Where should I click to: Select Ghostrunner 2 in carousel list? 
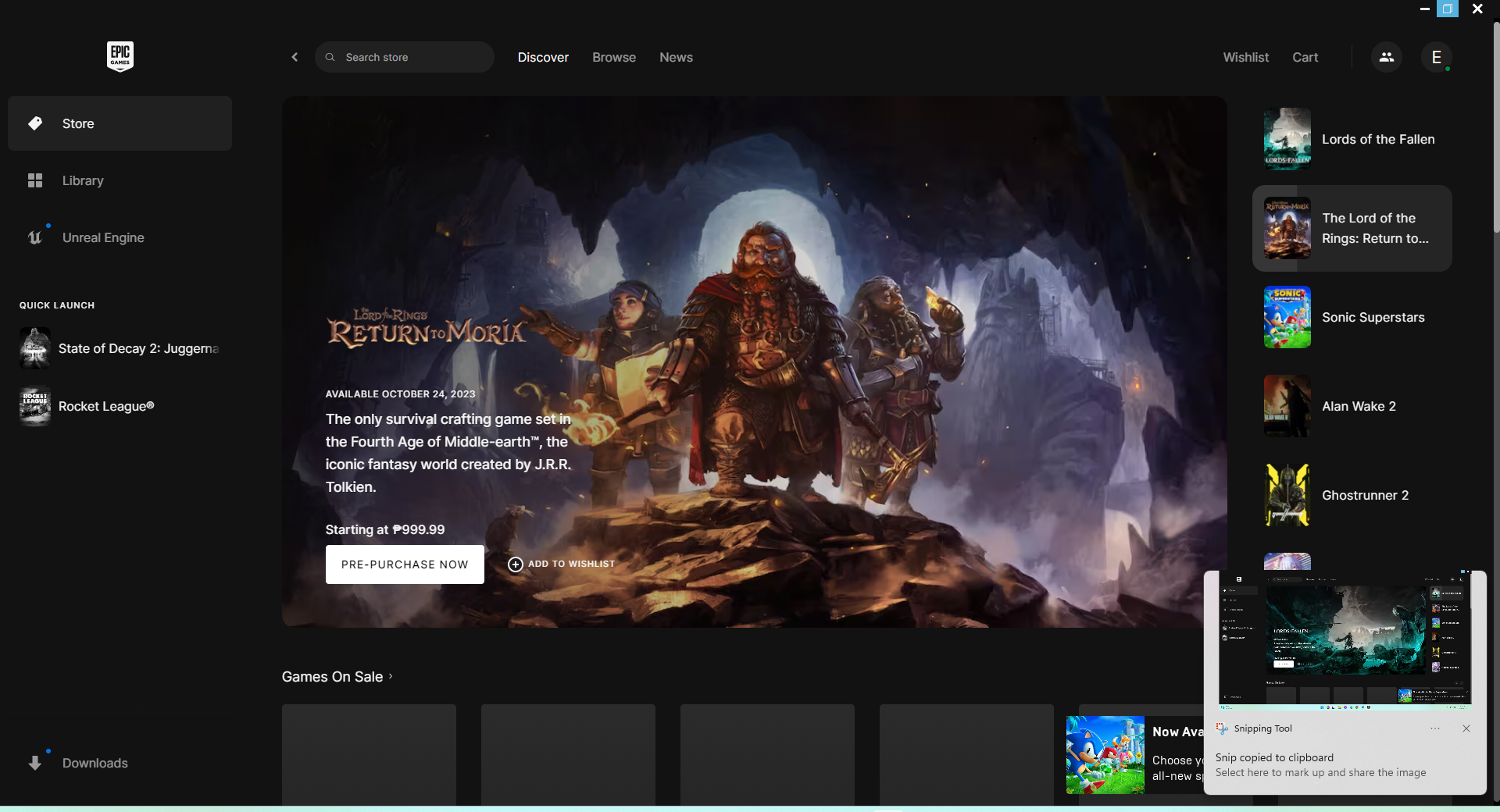click(x=1352, y=495)
